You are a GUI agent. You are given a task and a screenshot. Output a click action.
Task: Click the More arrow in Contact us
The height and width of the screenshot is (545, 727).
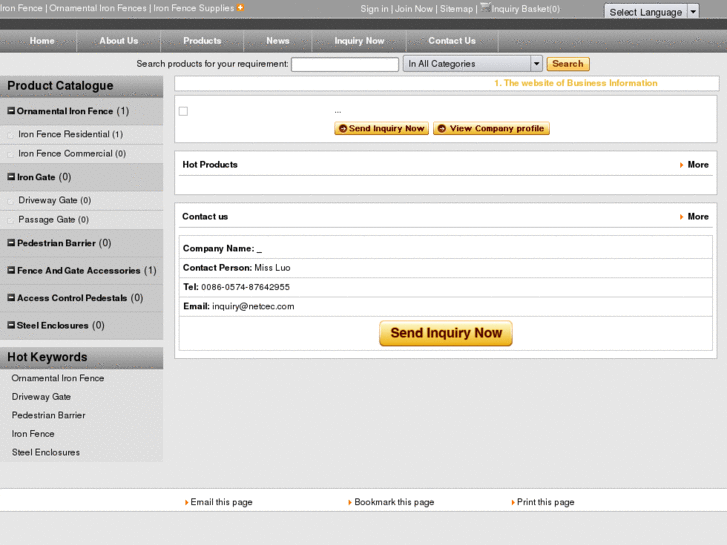tap(681, 217)
